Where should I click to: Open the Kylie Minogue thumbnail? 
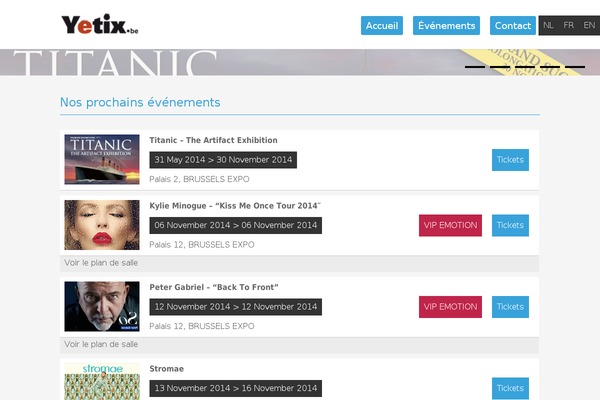[x=102, y=225]
